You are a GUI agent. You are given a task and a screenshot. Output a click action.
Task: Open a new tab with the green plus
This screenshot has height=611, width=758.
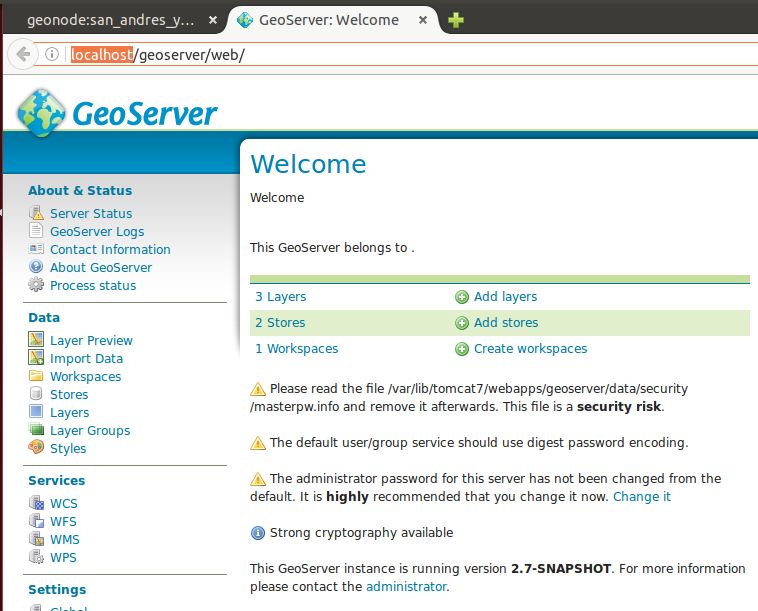point(455,20)
